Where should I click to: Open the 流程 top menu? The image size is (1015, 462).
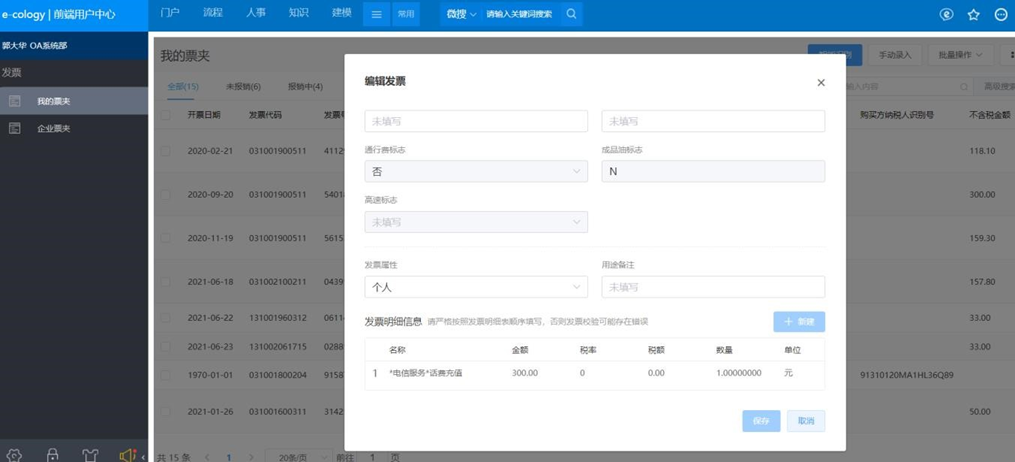coord(212,12)
